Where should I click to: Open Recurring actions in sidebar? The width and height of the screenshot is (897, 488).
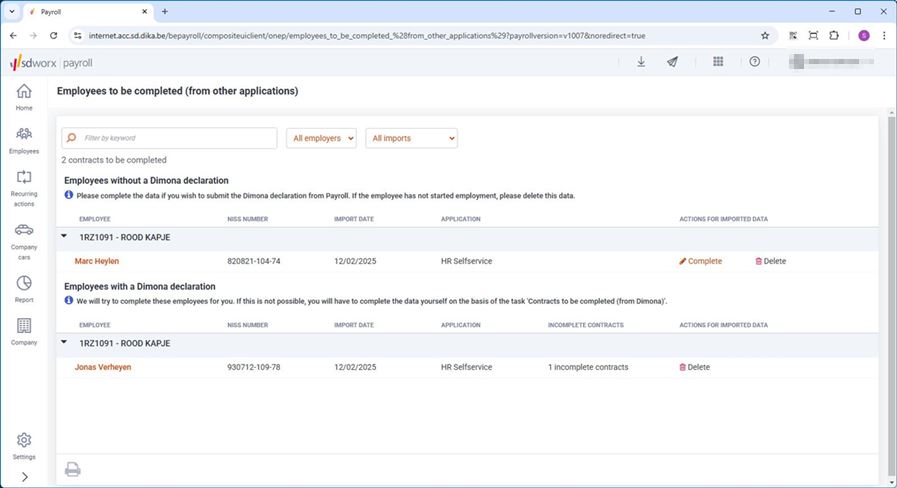coord(24,178)
